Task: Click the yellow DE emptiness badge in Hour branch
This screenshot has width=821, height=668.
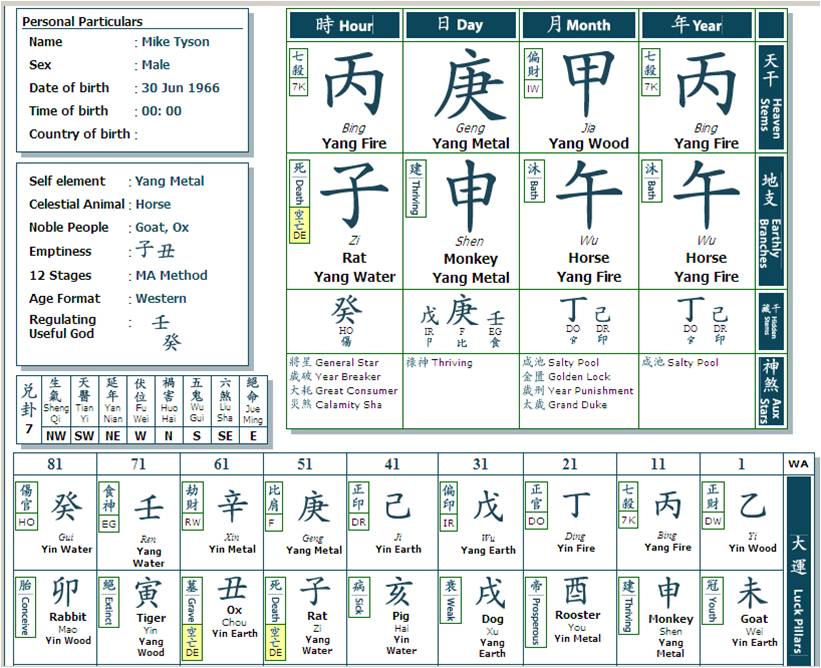Action: [x=299, y=225]
